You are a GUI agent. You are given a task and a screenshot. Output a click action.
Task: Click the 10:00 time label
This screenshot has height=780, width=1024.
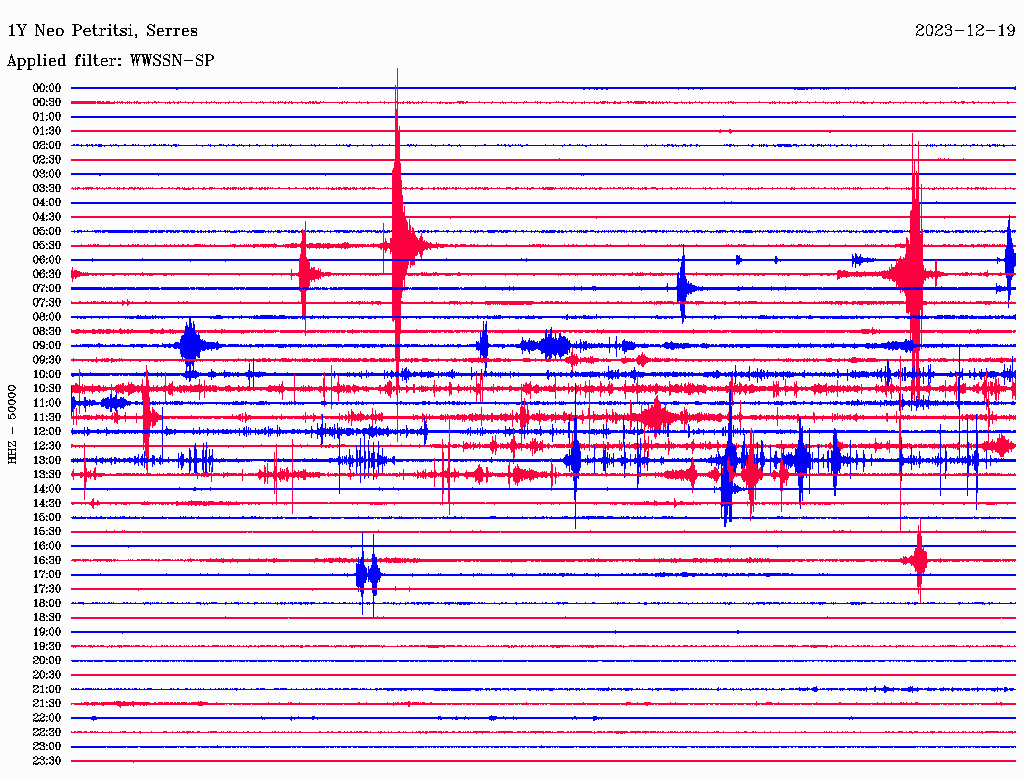47,375
